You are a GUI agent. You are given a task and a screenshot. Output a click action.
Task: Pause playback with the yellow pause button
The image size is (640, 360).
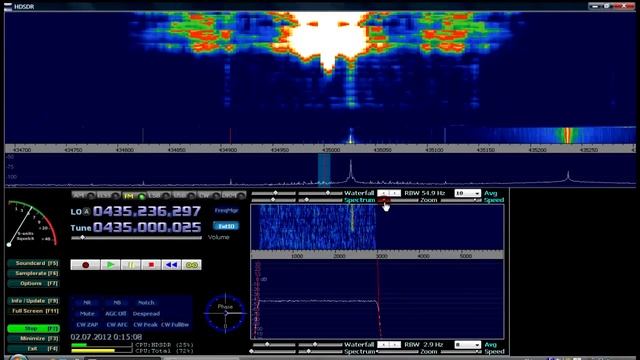point(131,265)
